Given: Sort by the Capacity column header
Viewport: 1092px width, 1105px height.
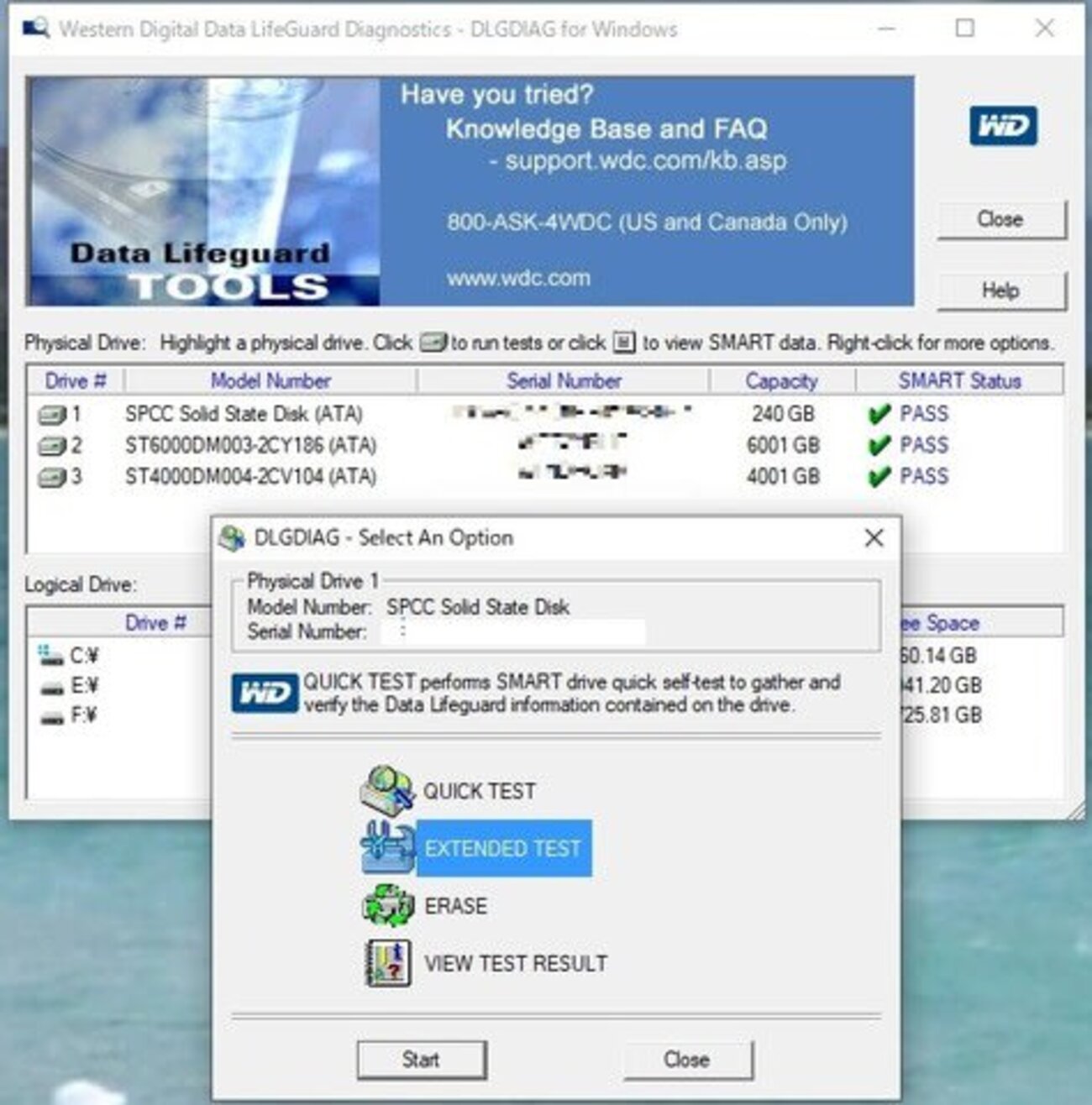Looking at the screenshot, I should [782, 380].
